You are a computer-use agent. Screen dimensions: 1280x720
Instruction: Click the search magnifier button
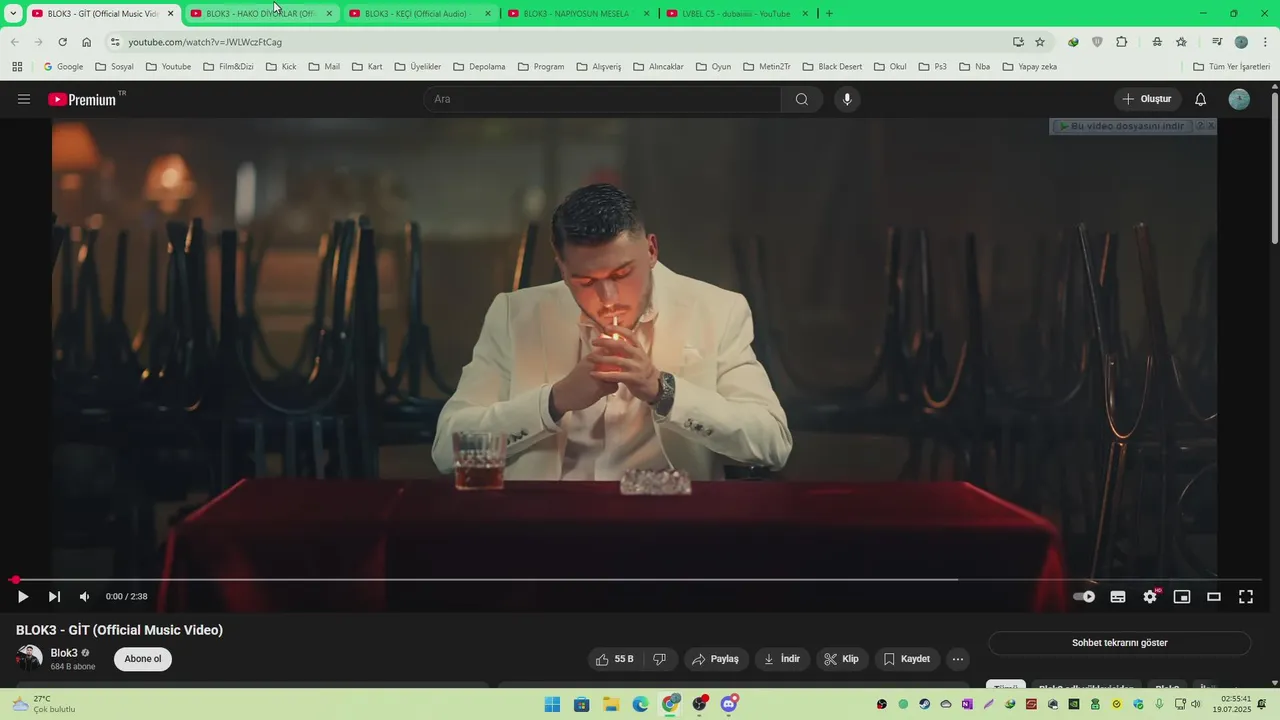pyautogui.click(x=802, y=99)
